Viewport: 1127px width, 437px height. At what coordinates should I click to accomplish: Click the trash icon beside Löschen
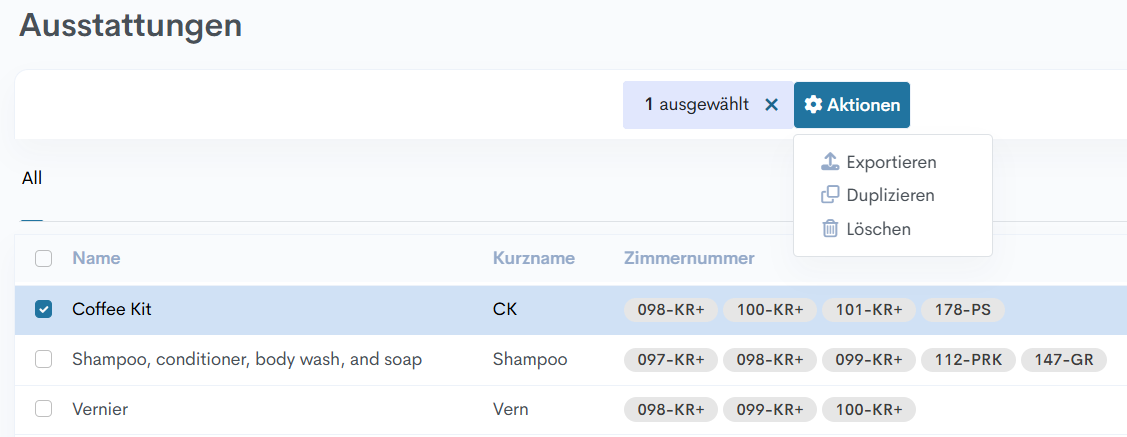829,229
